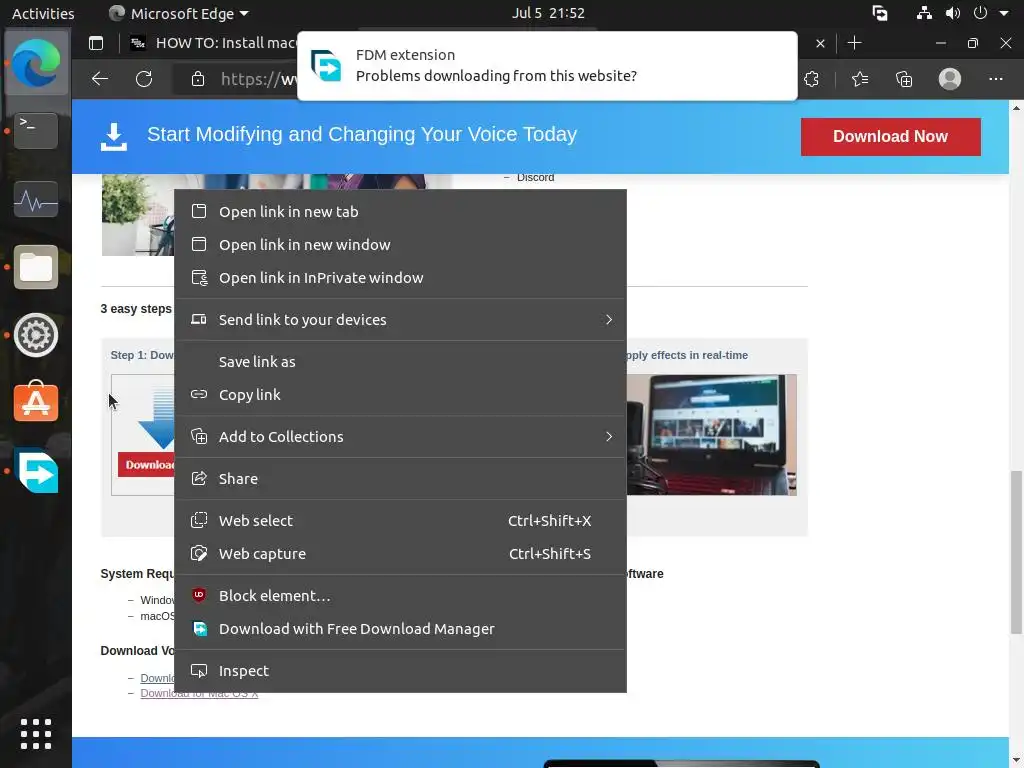The image size is (1024, 768).
Task: Click Activities in the top bar
Action: 43,13
